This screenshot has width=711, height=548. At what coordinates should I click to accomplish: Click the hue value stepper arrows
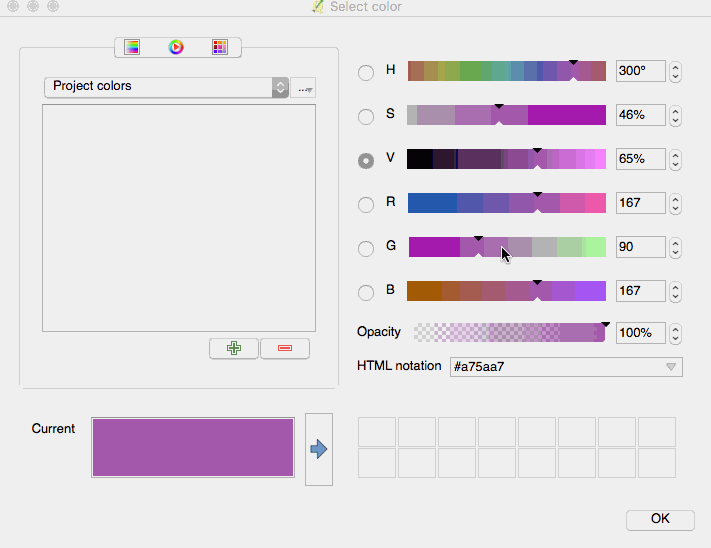tap(676, 72)
